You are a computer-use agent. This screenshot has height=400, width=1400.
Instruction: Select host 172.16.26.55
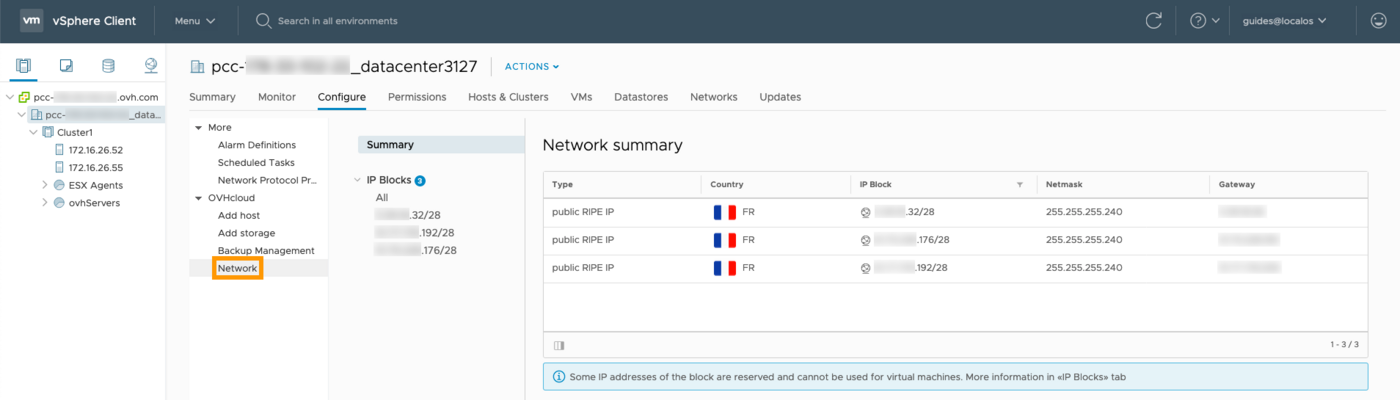click(x=96, y=167)
